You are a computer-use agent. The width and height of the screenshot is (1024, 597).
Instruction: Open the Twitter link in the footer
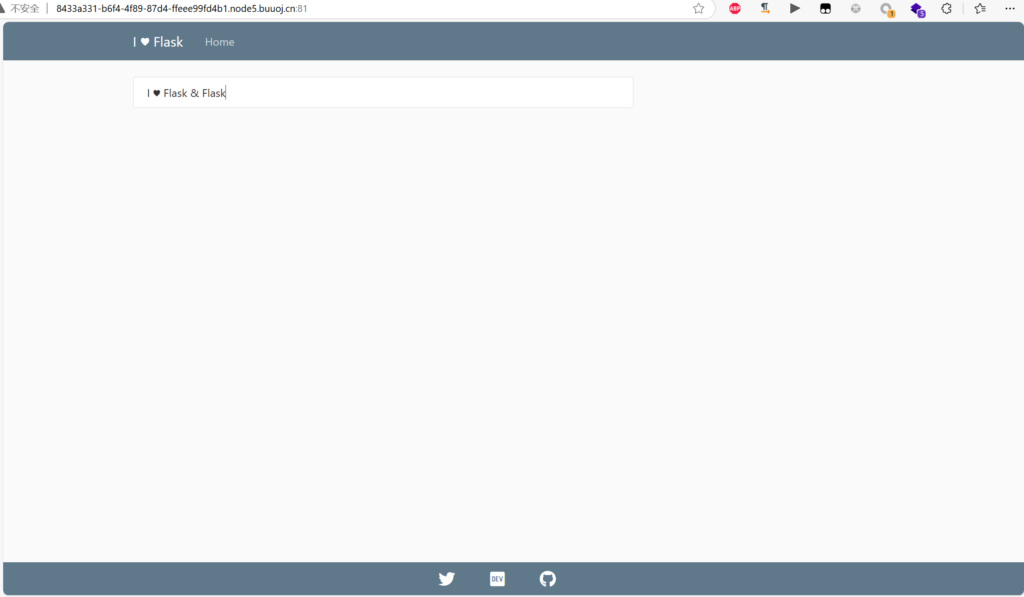447,579
